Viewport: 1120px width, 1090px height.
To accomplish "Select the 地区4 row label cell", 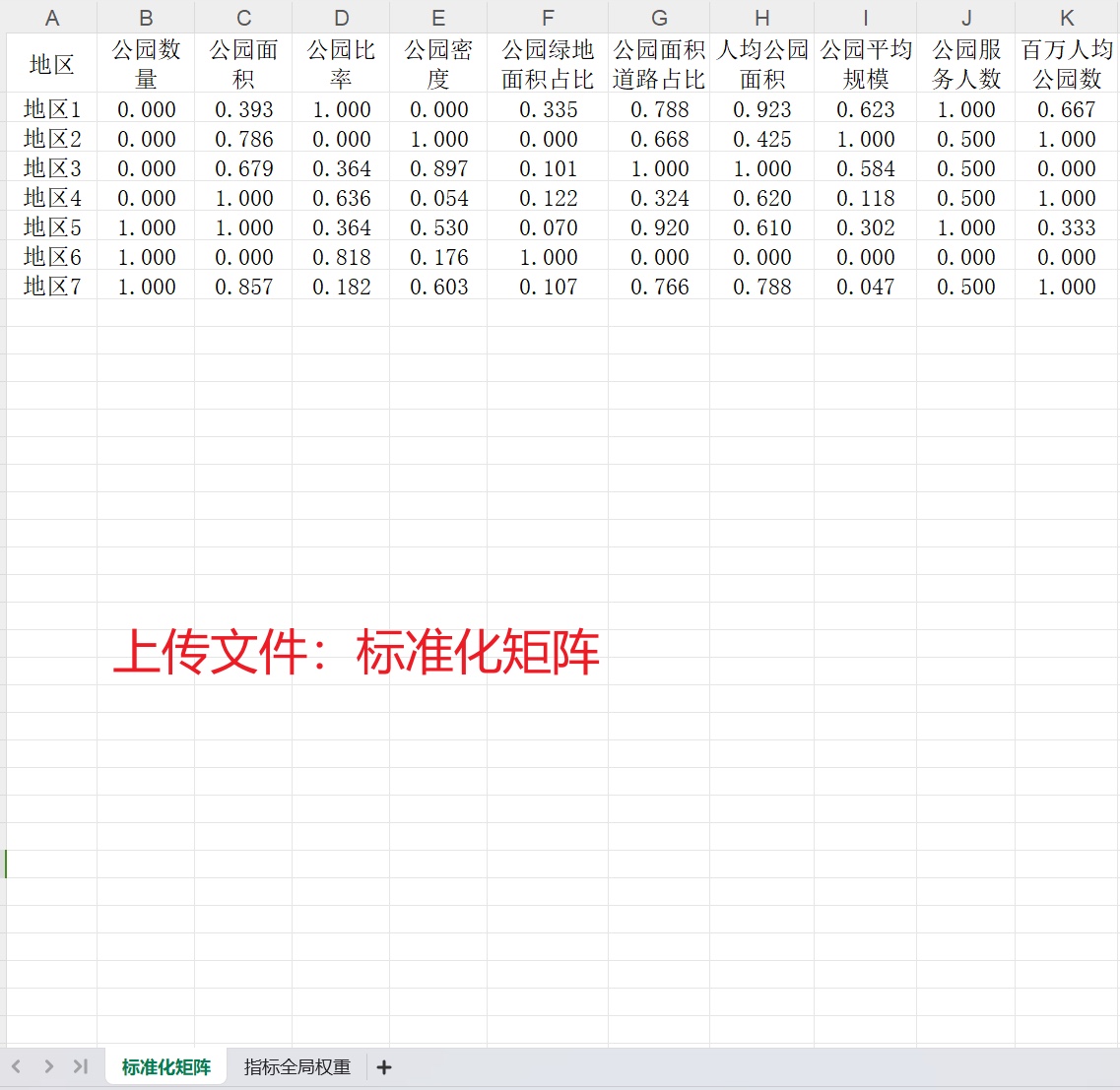I will 51,198.
